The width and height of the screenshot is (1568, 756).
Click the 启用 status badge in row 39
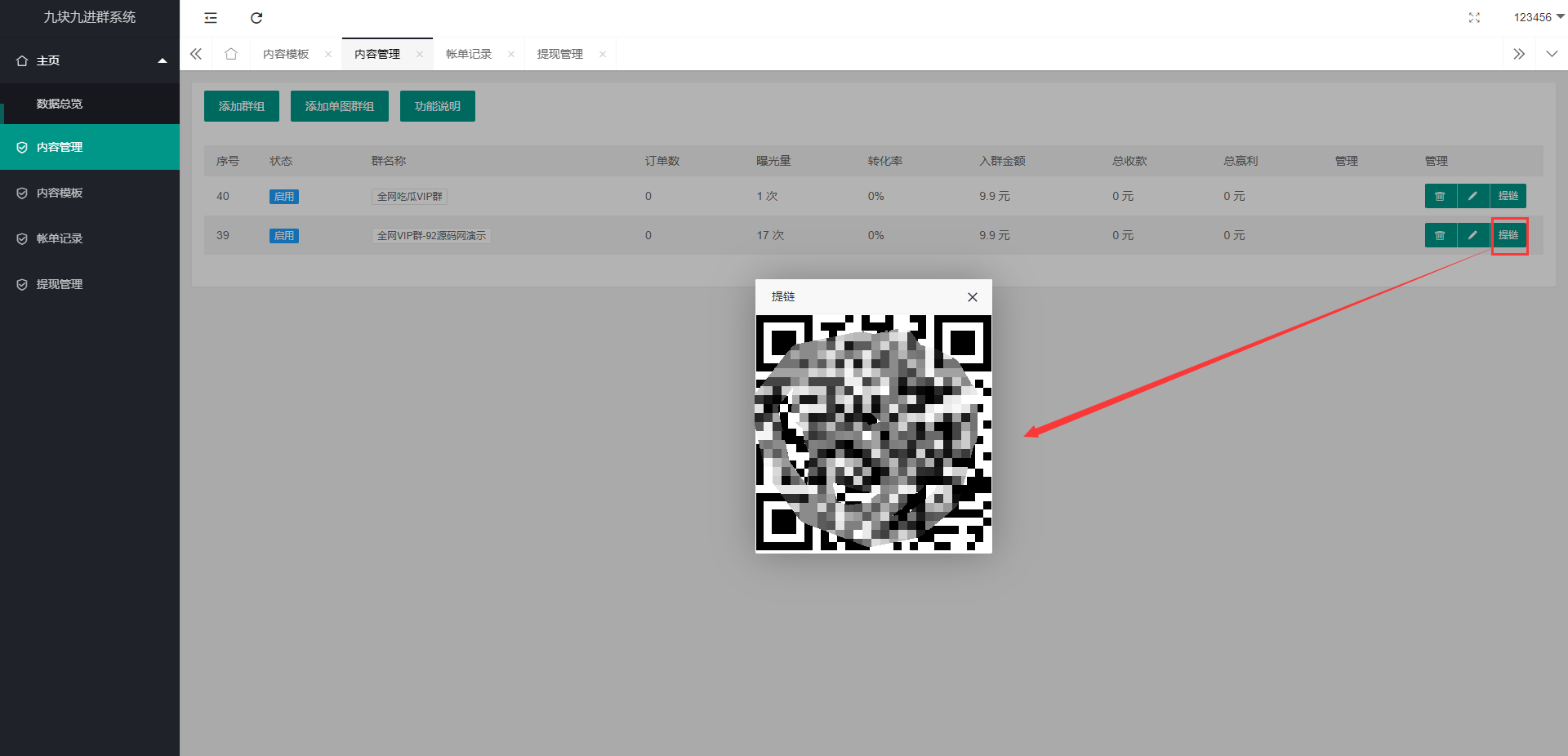[x=284, y=235]
